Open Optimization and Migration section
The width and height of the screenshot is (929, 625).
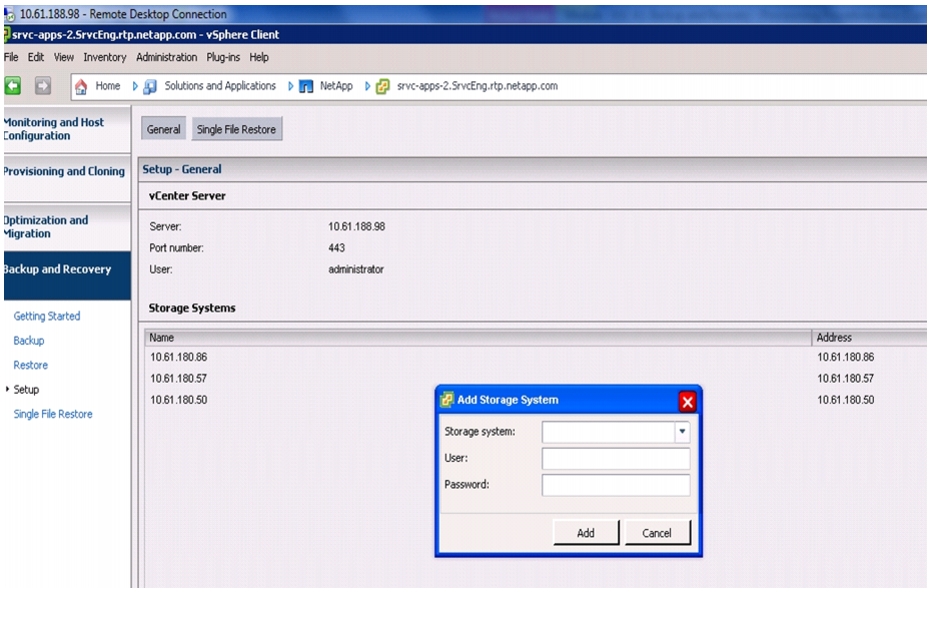point(67,227)
